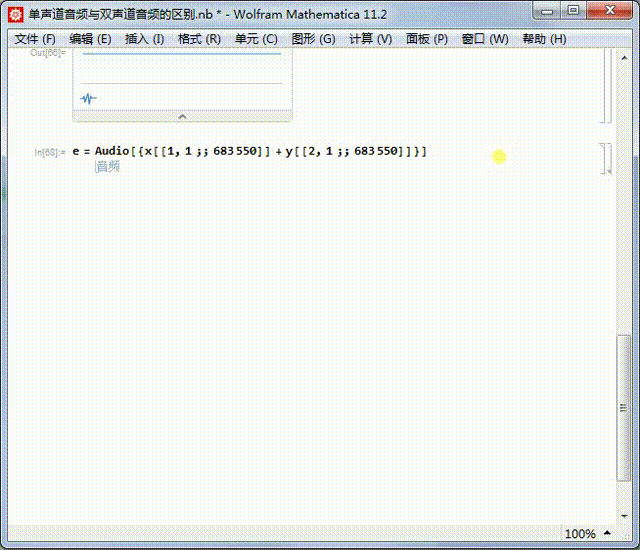The height and width of the screenshot is (550, 640).
Task: Click the 音频 translation annotation
Action: point(108,166)
